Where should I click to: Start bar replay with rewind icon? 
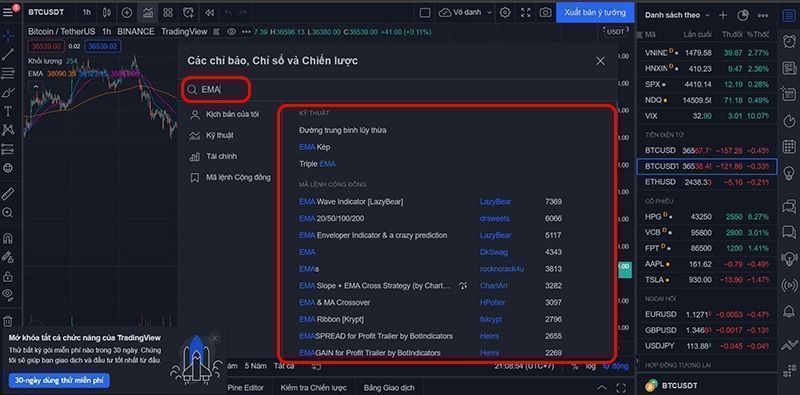[209, 12]
